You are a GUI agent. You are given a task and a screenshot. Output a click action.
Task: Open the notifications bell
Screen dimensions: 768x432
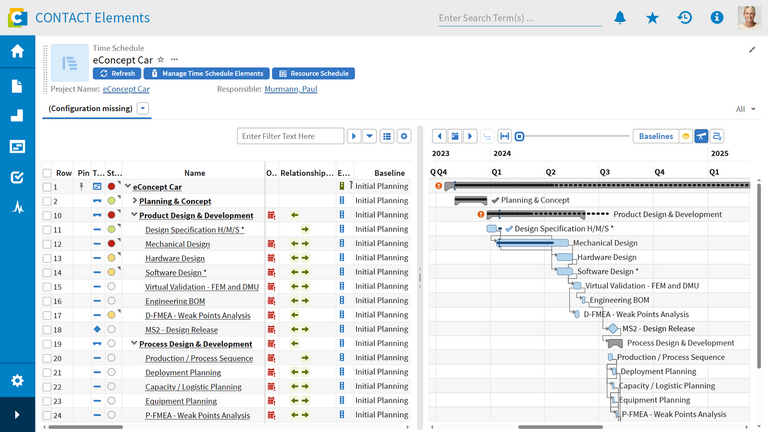coord(620,18)
